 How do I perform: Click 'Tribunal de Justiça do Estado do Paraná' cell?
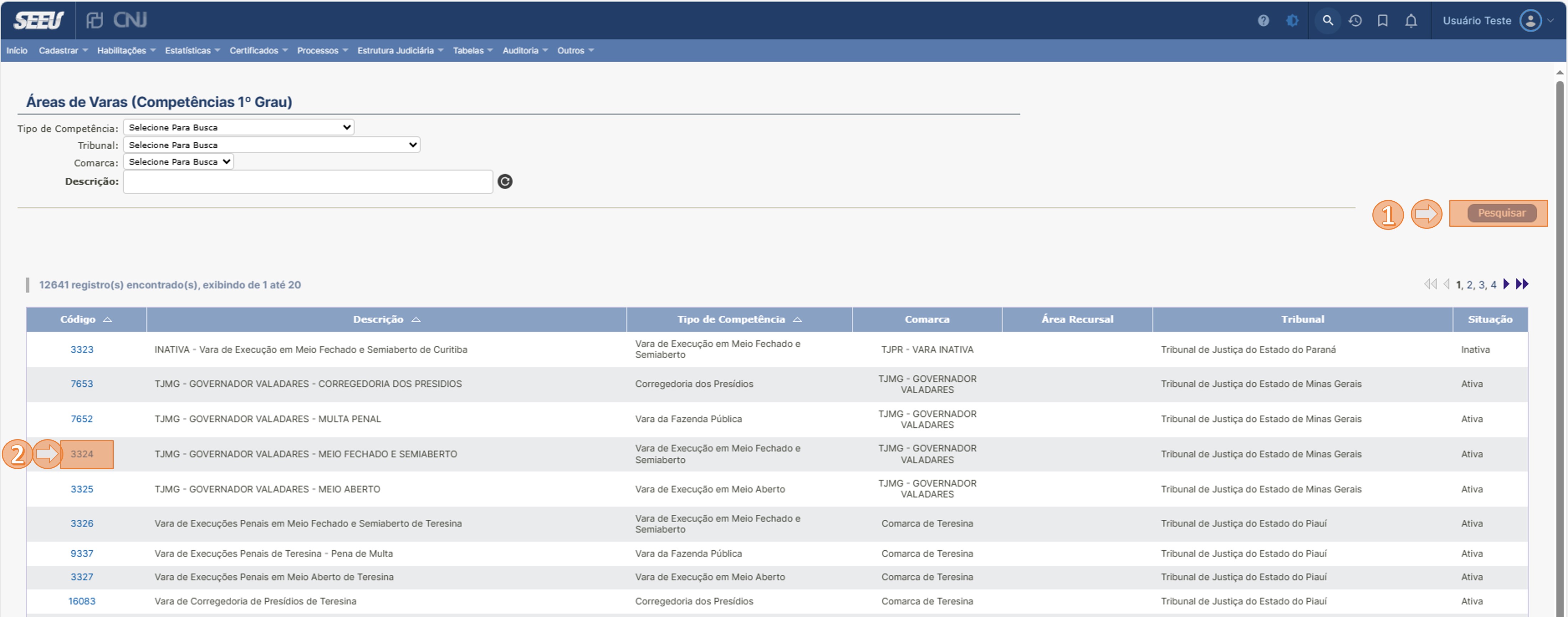pos(1248,350)
